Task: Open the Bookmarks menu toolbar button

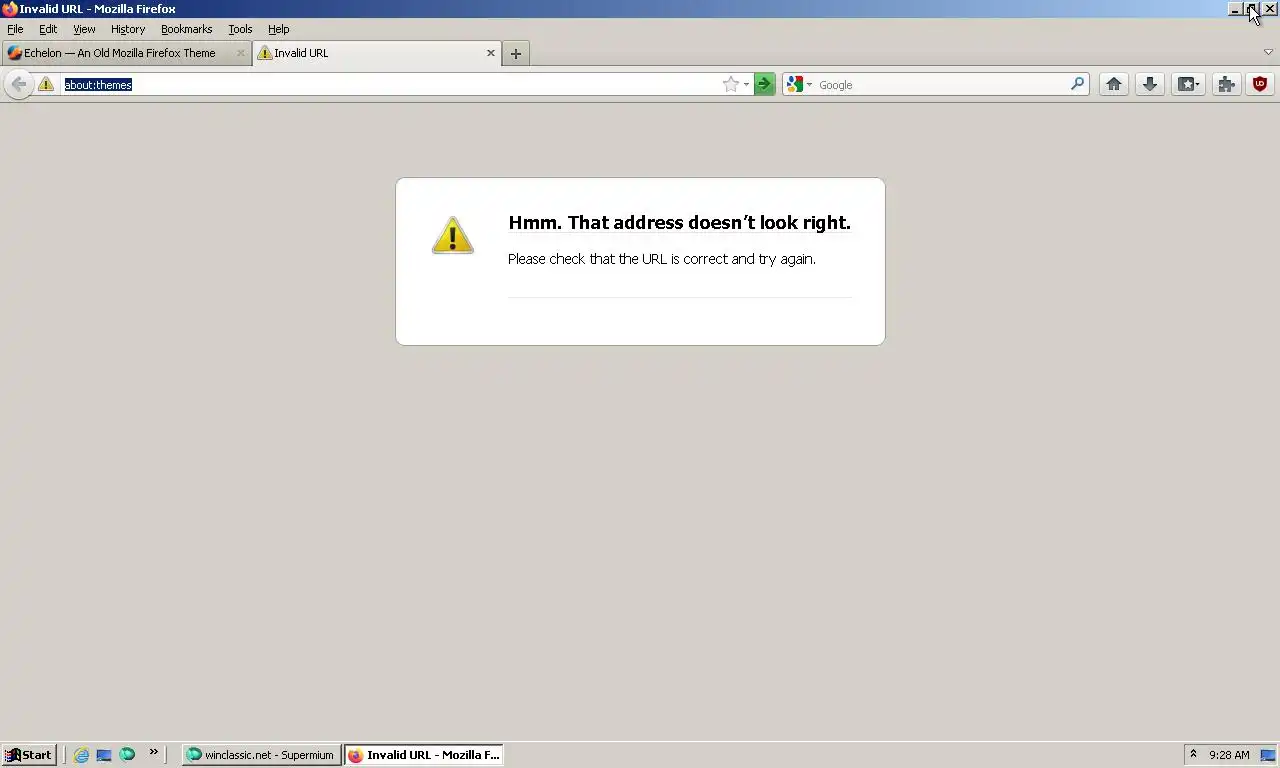Action: pyautogui.click(x=1188, y=84)
